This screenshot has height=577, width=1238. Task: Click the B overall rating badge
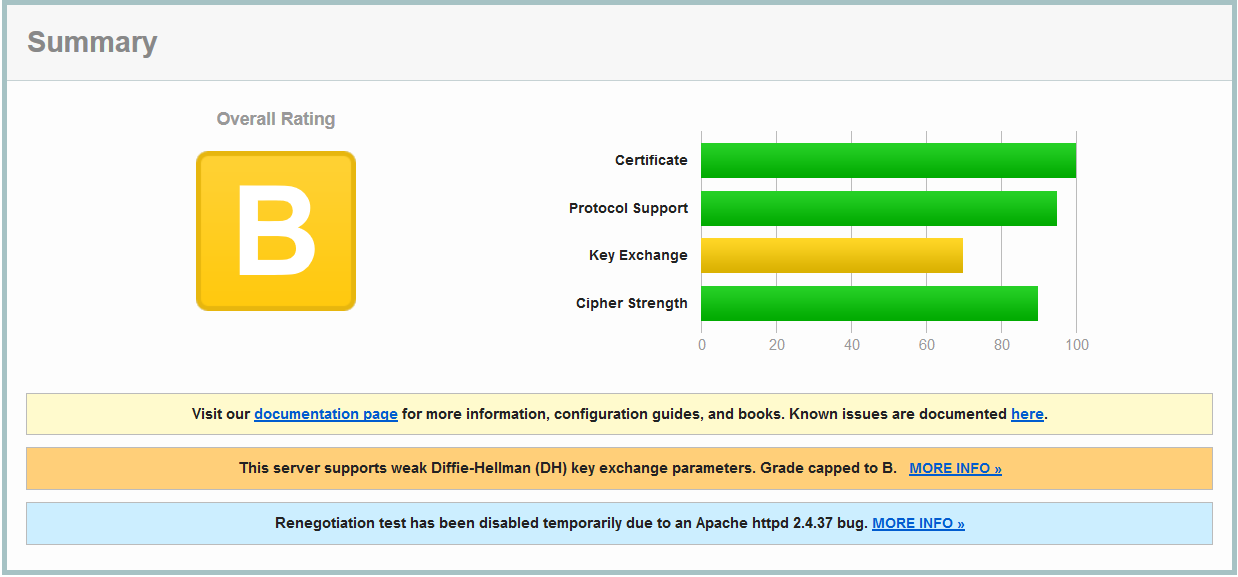click(276, 231)
